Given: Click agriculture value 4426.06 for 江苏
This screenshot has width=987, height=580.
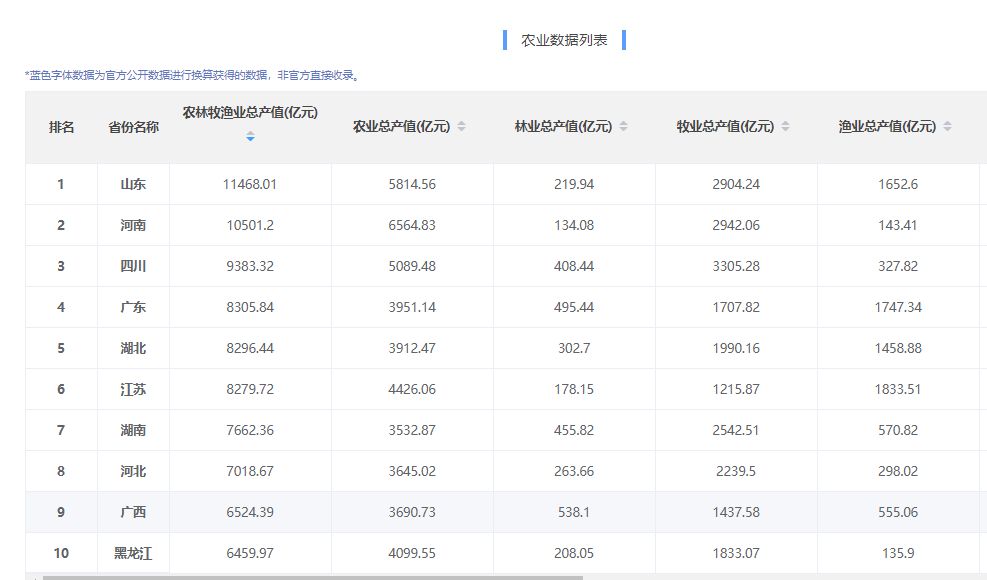Looking at the screenshot, I should [x=412, y=389].
